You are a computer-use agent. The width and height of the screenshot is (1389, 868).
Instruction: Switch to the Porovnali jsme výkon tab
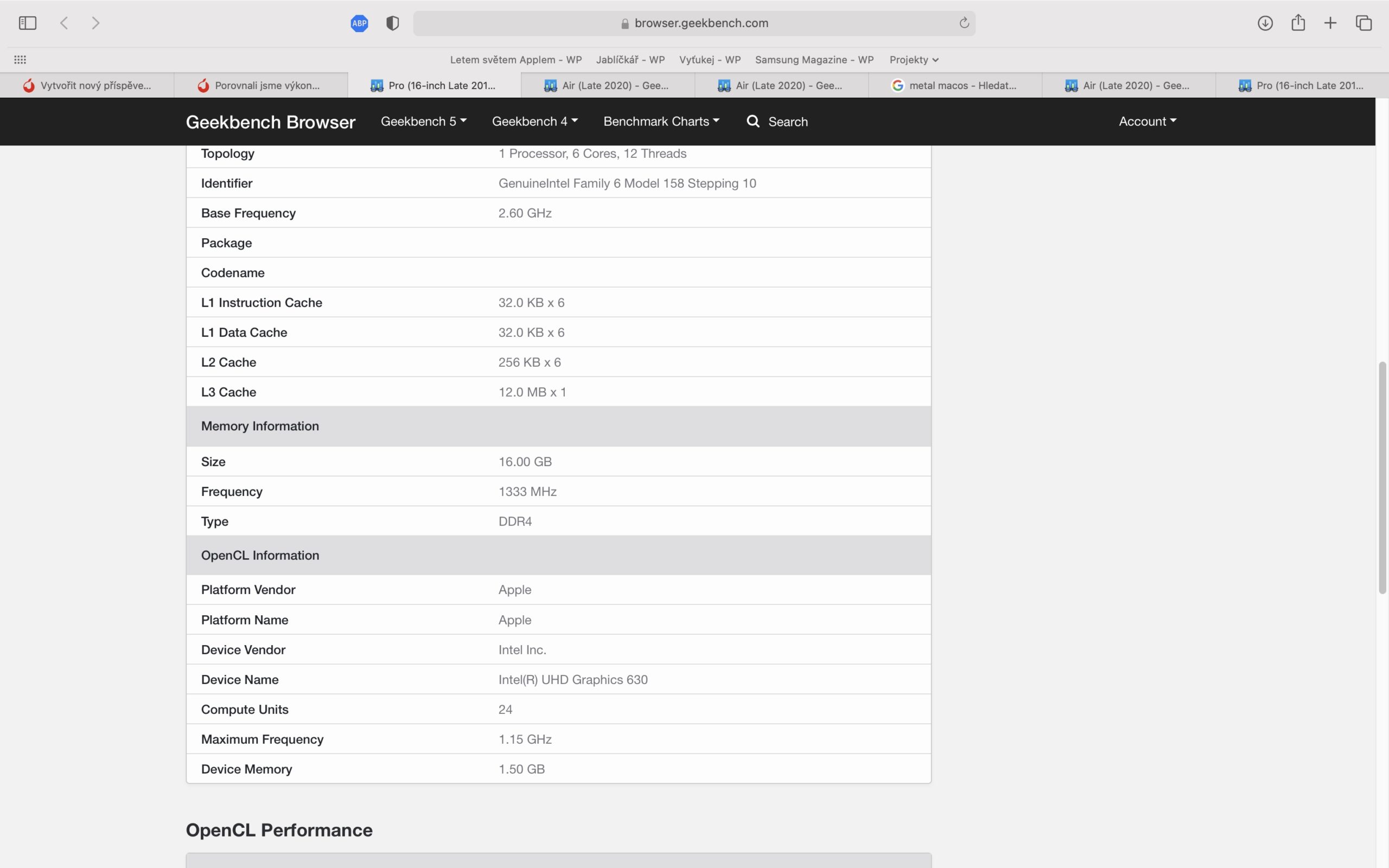pos(260,86)
